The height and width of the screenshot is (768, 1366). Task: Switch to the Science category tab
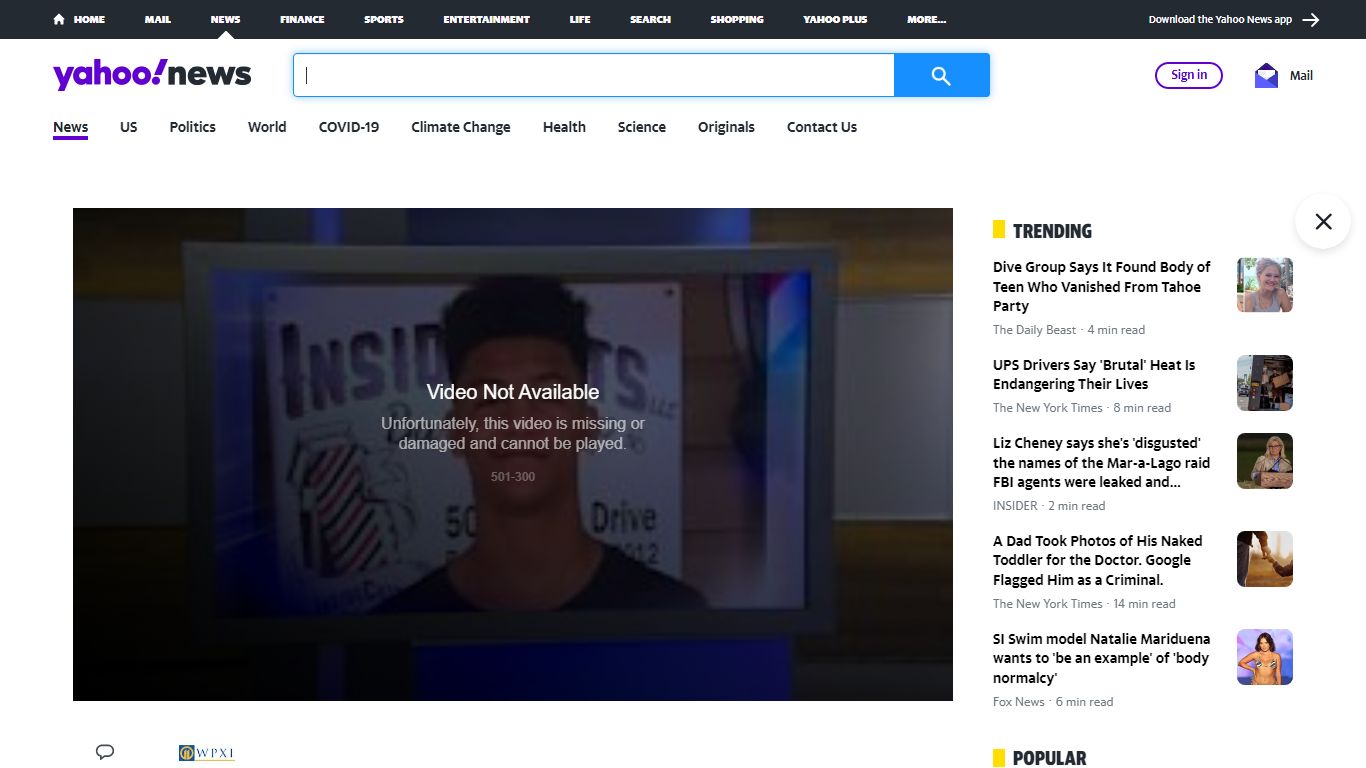[642, 127]
